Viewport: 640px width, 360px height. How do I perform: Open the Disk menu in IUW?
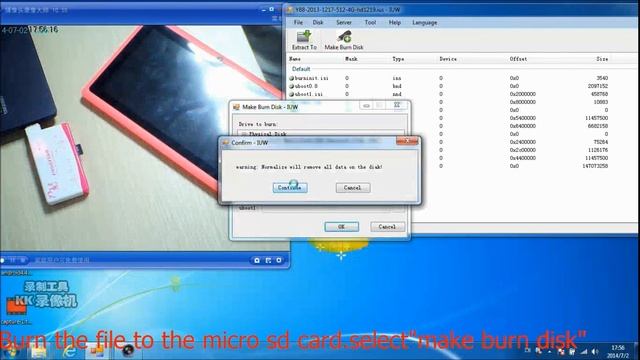318,22
